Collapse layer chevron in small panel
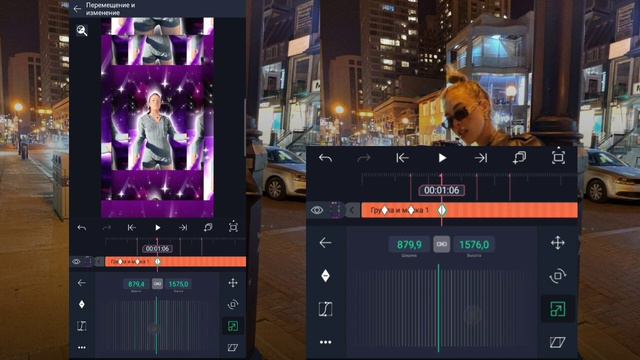640x360 pixels. (99, 262)
